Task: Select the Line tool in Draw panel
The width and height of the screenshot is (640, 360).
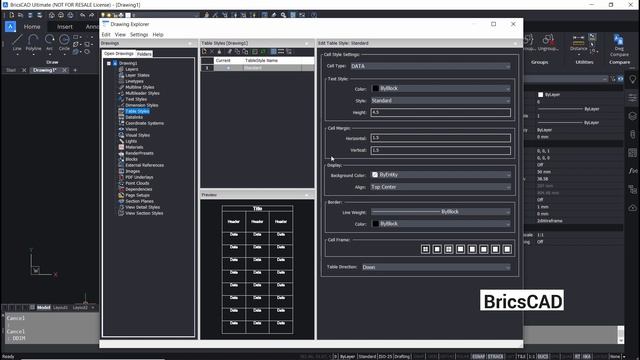Action: tap(17, 43)
